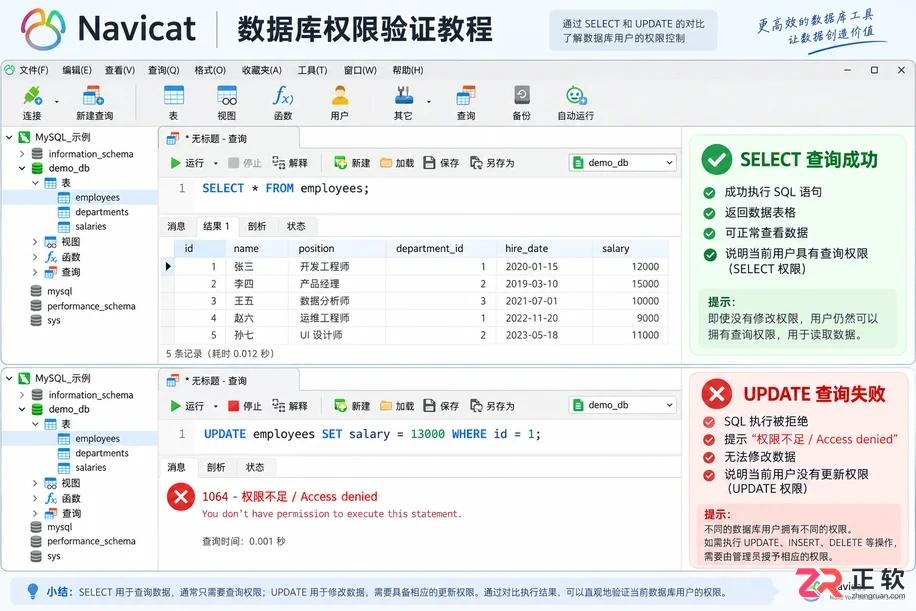Collapse demo_db node in upper tree
916x611 pixels.
click(x=22, y=168)
